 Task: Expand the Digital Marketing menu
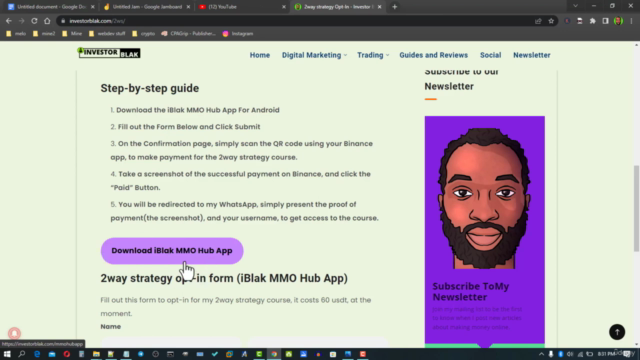point(314,55)
